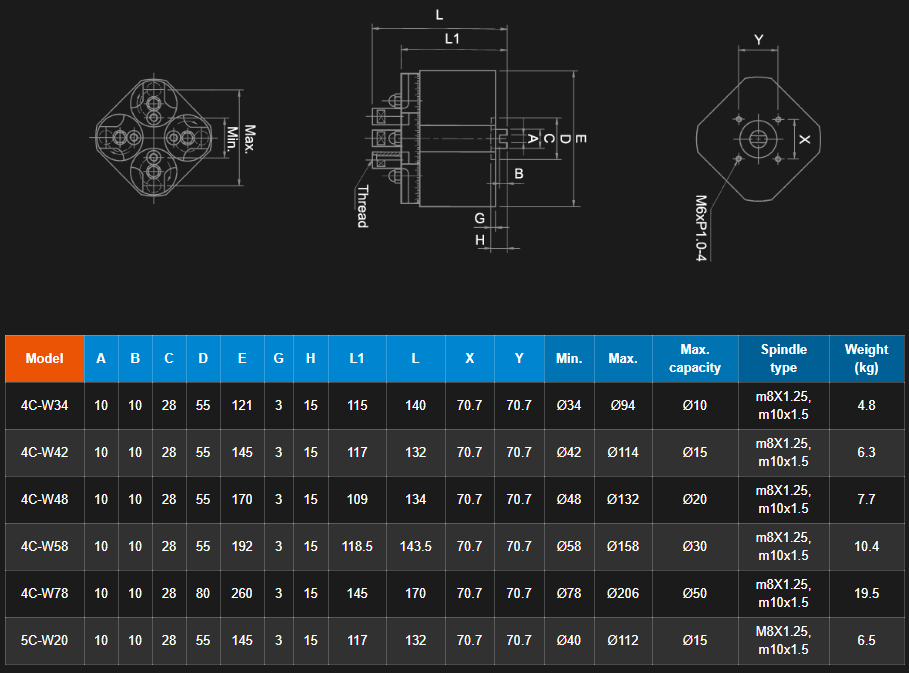Click the Spindle type column header
The image size is (909, 673).
tap(783, 358)
